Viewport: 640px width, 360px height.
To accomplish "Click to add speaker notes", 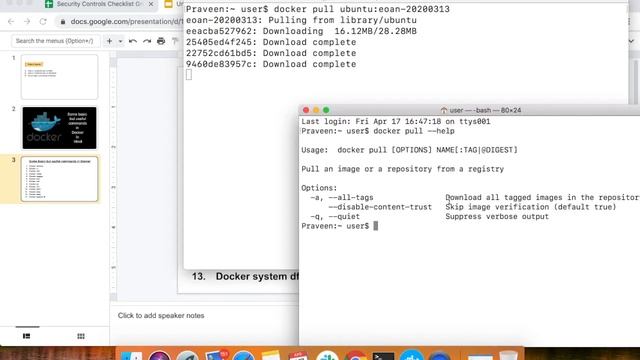I will click(161, 316).
